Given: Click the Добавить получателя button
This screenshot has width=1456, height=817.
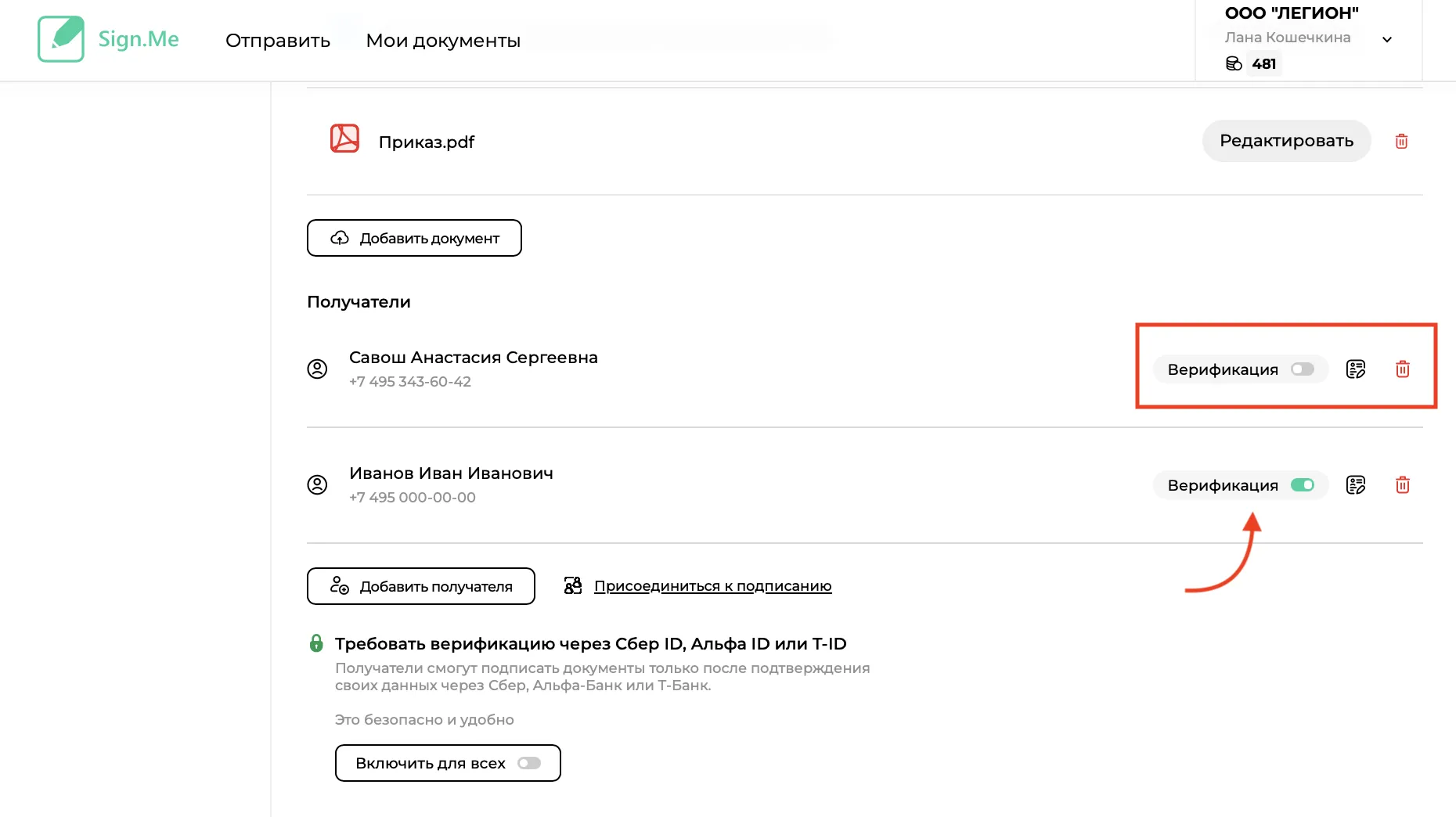Looking at the screenshot, I should coord(421,586).
